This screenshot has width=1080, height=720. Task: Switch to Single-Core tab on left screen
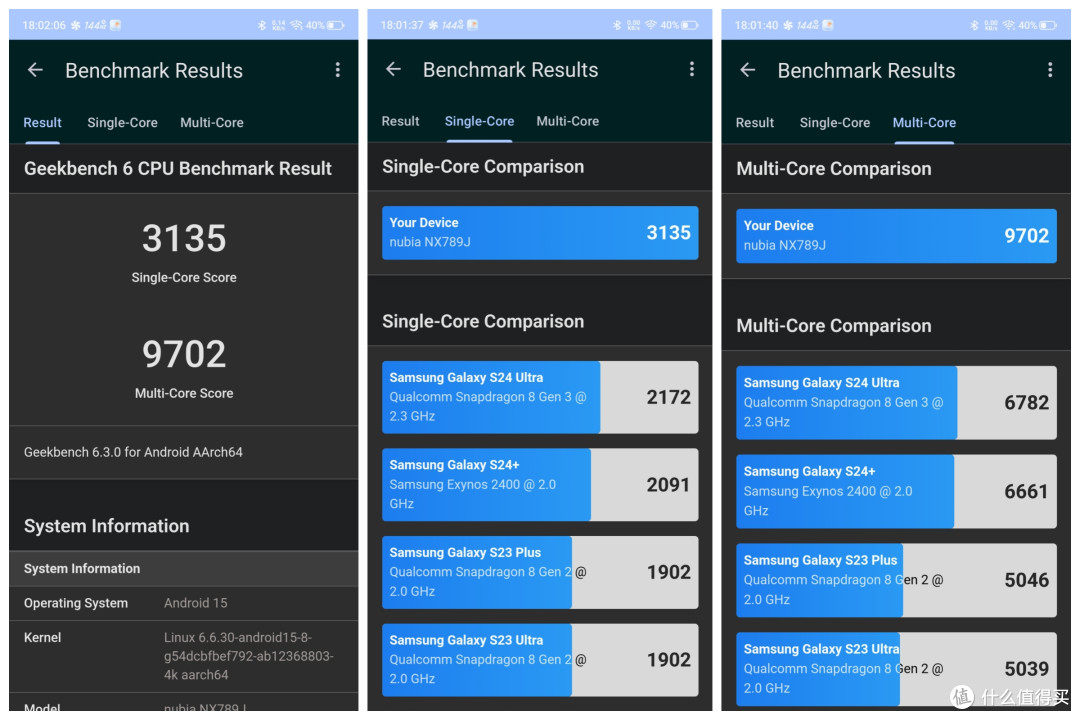[x=123, y=123]
